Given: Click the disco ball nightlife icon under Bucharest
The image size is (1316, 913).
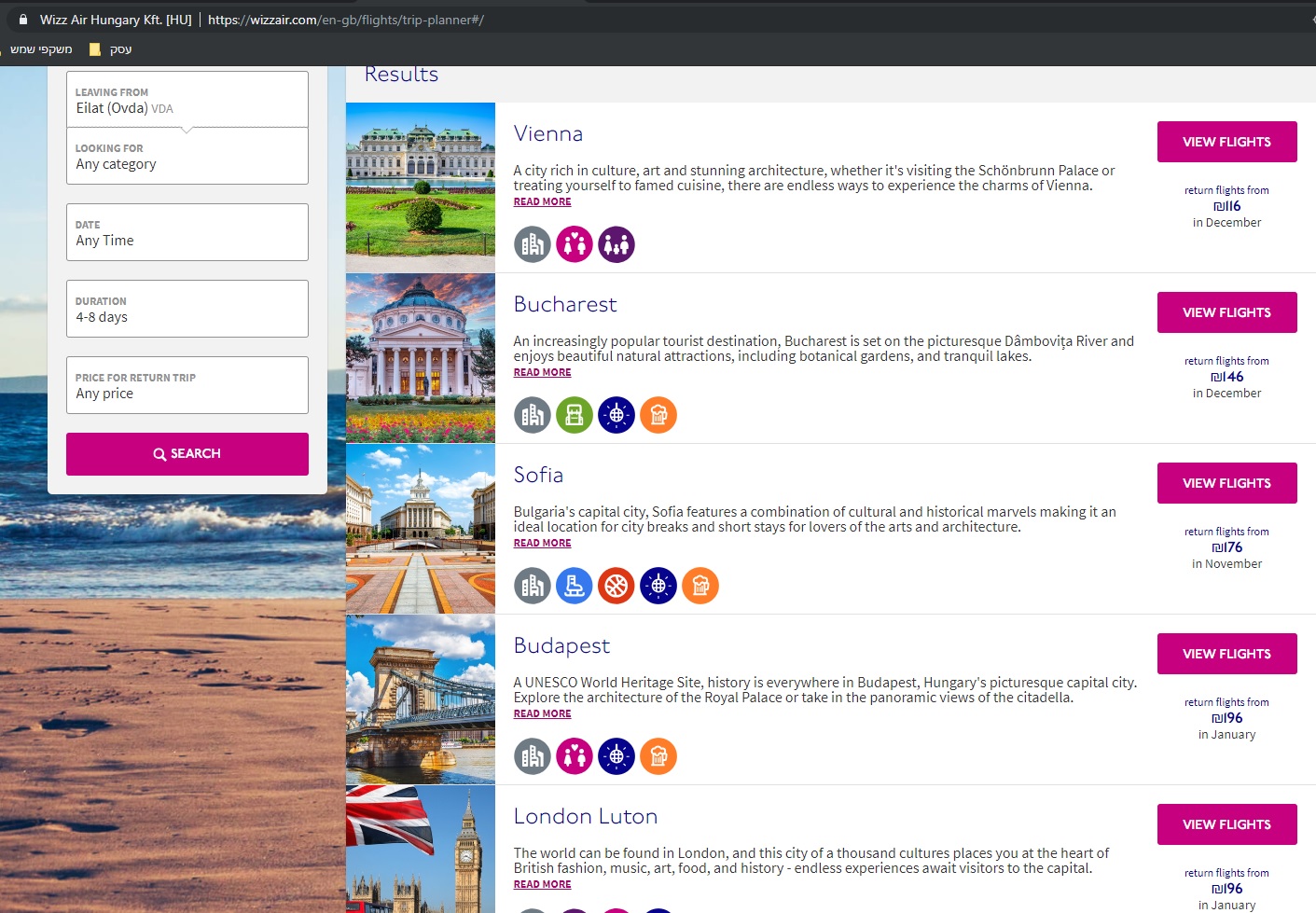Looking at the screenshot, I should [616, 415].
